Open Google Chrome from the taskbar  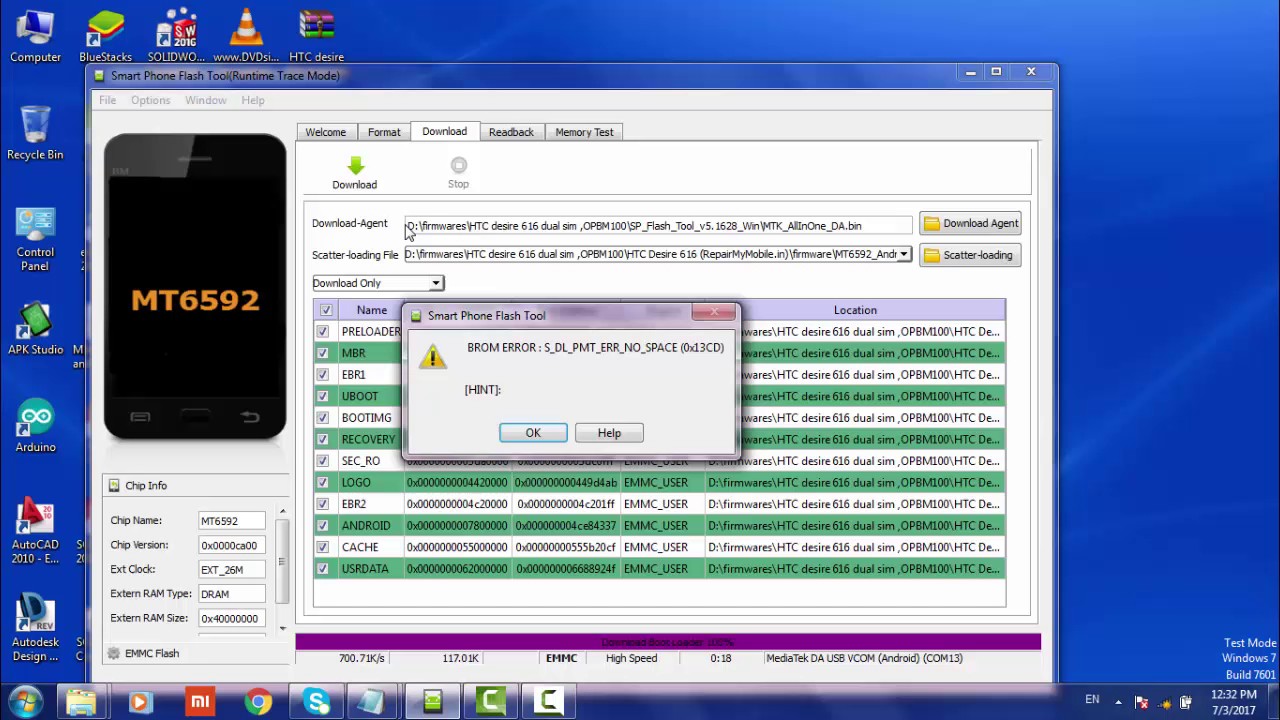coord(258,702)
